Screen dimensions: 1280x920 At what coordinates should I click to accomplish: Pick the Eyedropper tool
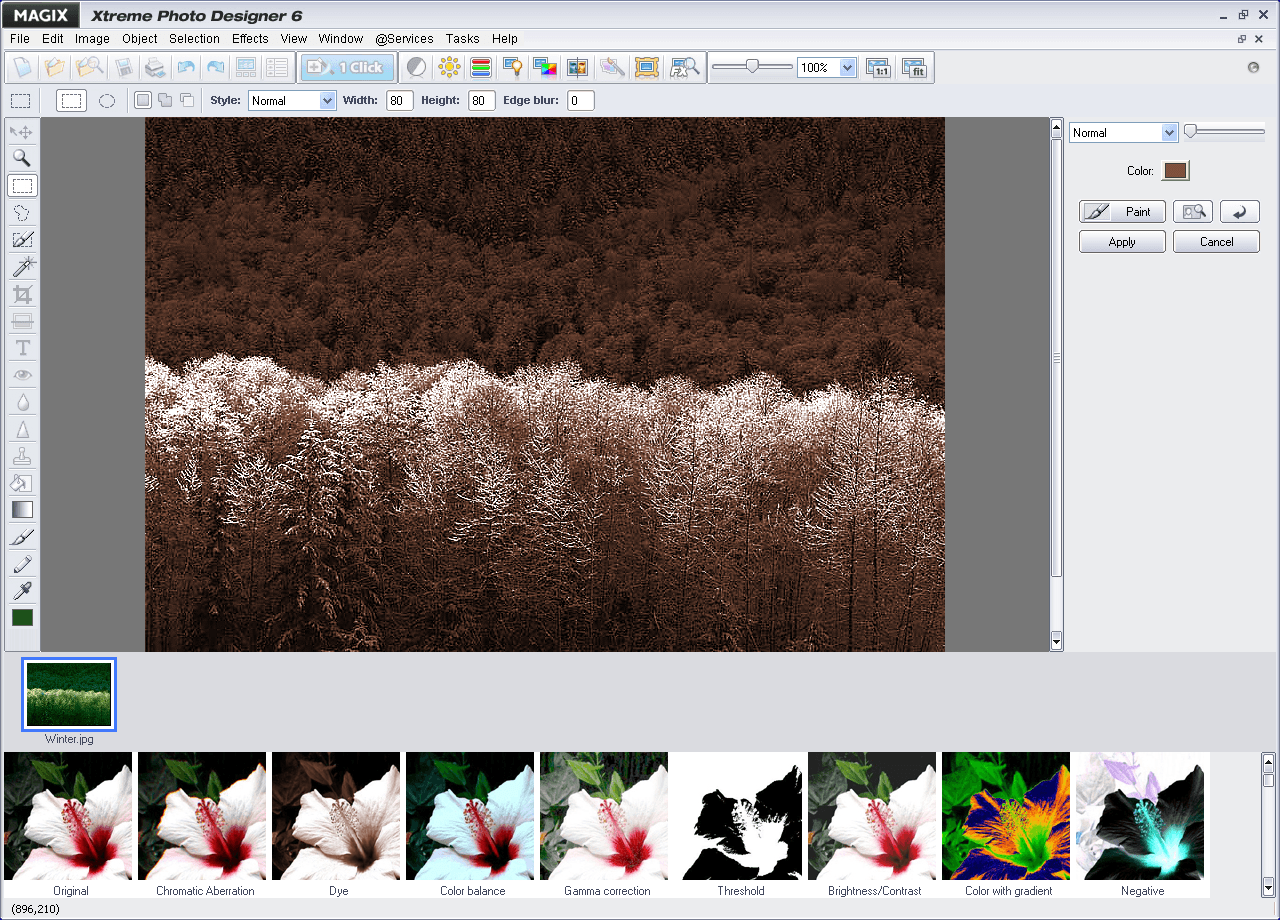(22, 591)
